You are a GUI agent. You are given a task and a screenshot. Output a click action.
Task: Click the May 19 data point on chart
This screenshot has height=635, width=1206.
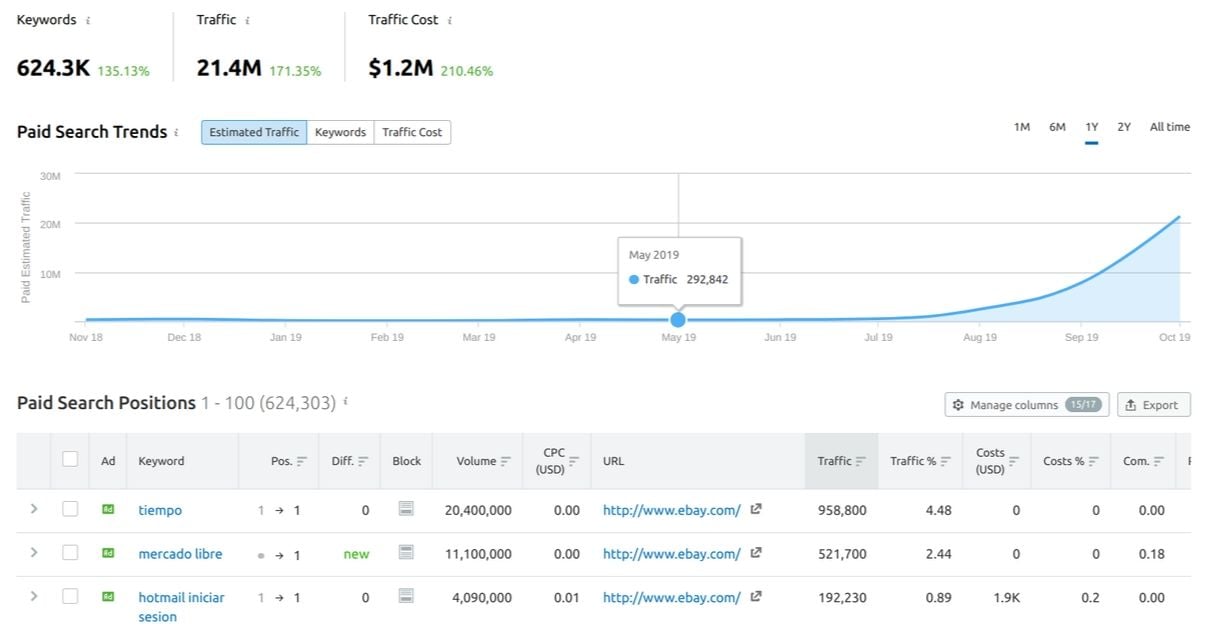(678, 320)
